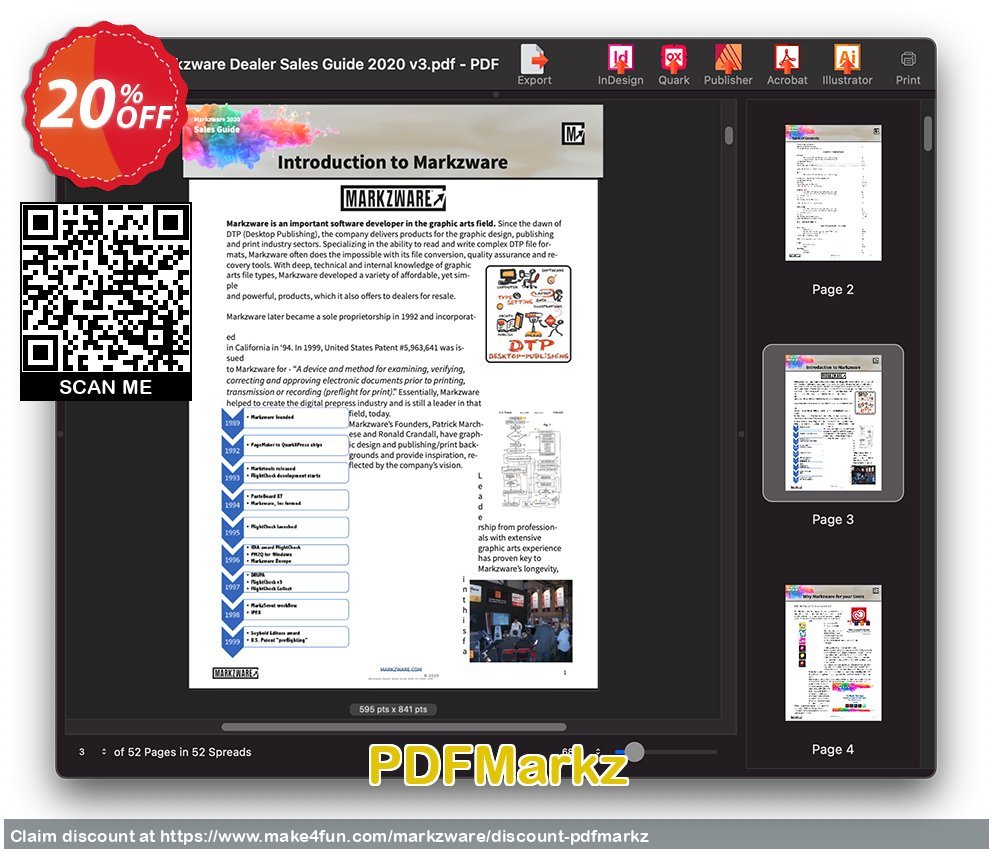
Task: Select the Page 2 thumbnail
Action: (x=833, y=192)
